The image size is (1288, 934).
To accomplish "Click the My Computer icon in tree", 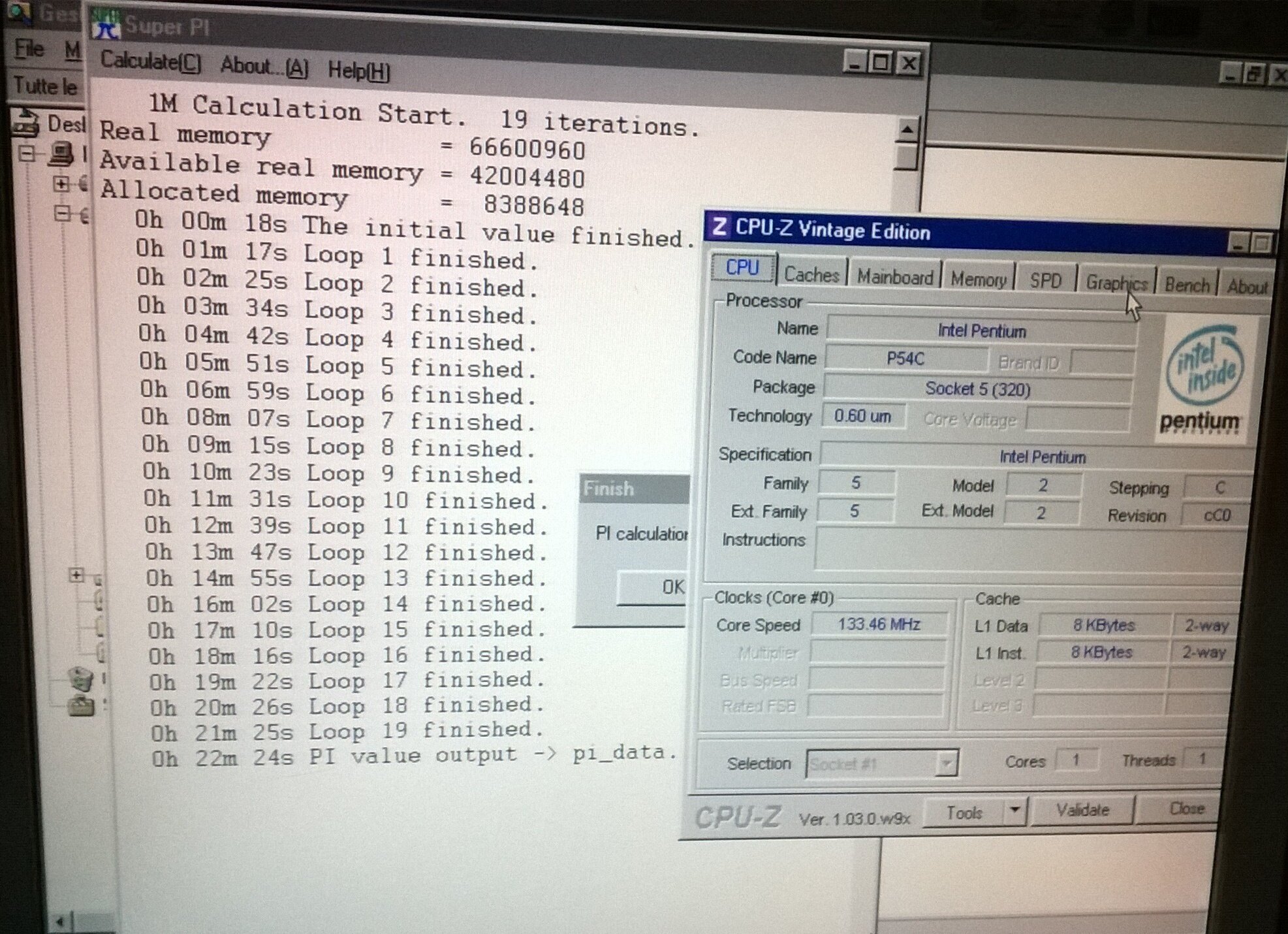I will [62, 153].
